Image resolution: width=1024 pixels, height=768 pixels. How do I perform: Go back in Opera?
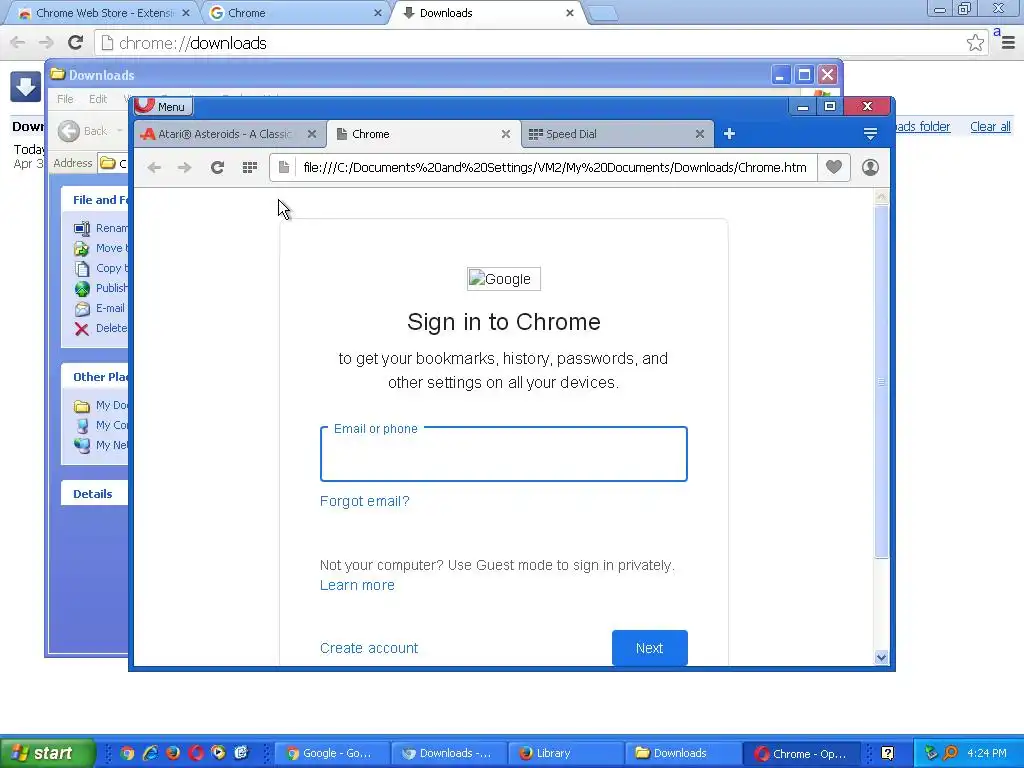tap(154, 168)
